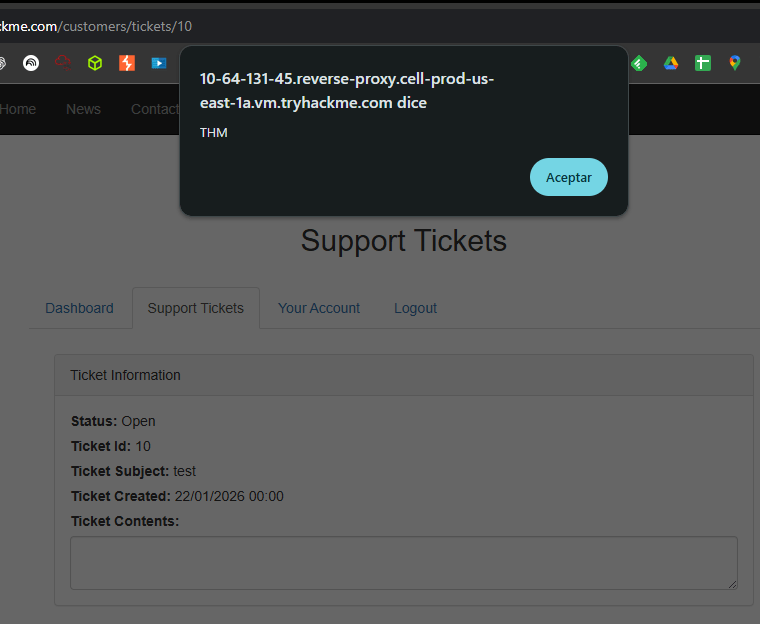Image resolution: width=760 pixels, height=624 pixels.
Task: Open the News nav item
Action: 83,109
